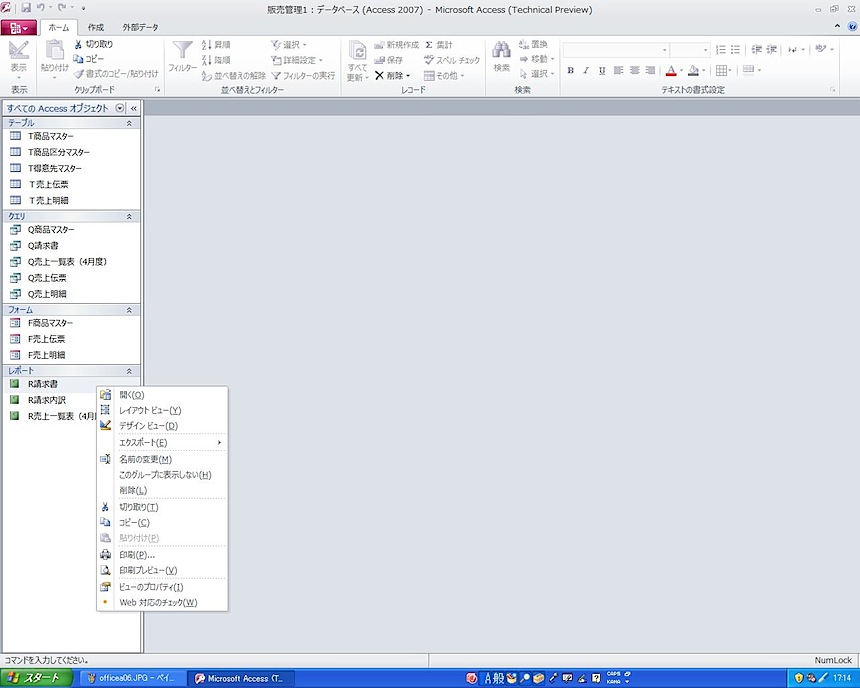860x688 pixels.
Task: Toggle Bold formatting
Action: pos(570,70)
